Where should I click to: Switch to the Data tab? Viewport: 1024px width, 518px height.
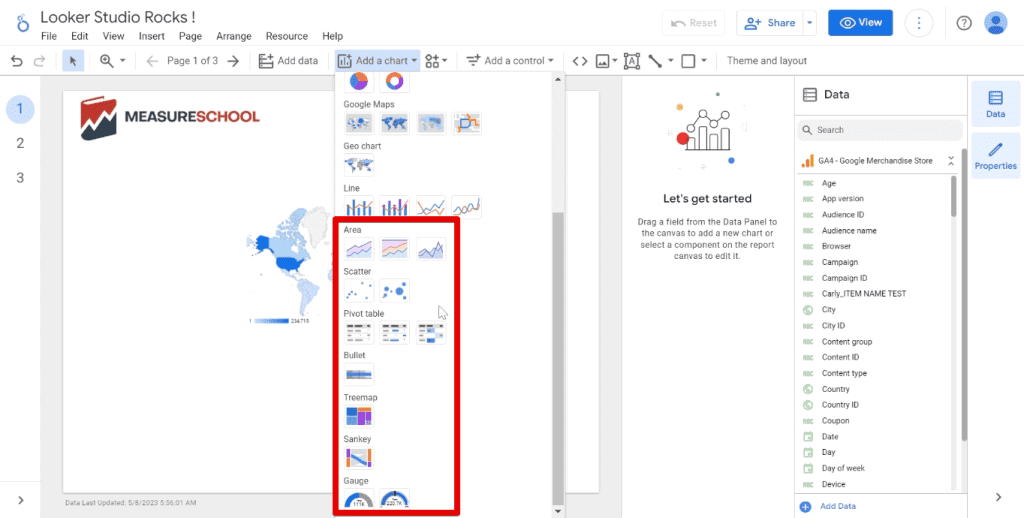pos(995,104)
